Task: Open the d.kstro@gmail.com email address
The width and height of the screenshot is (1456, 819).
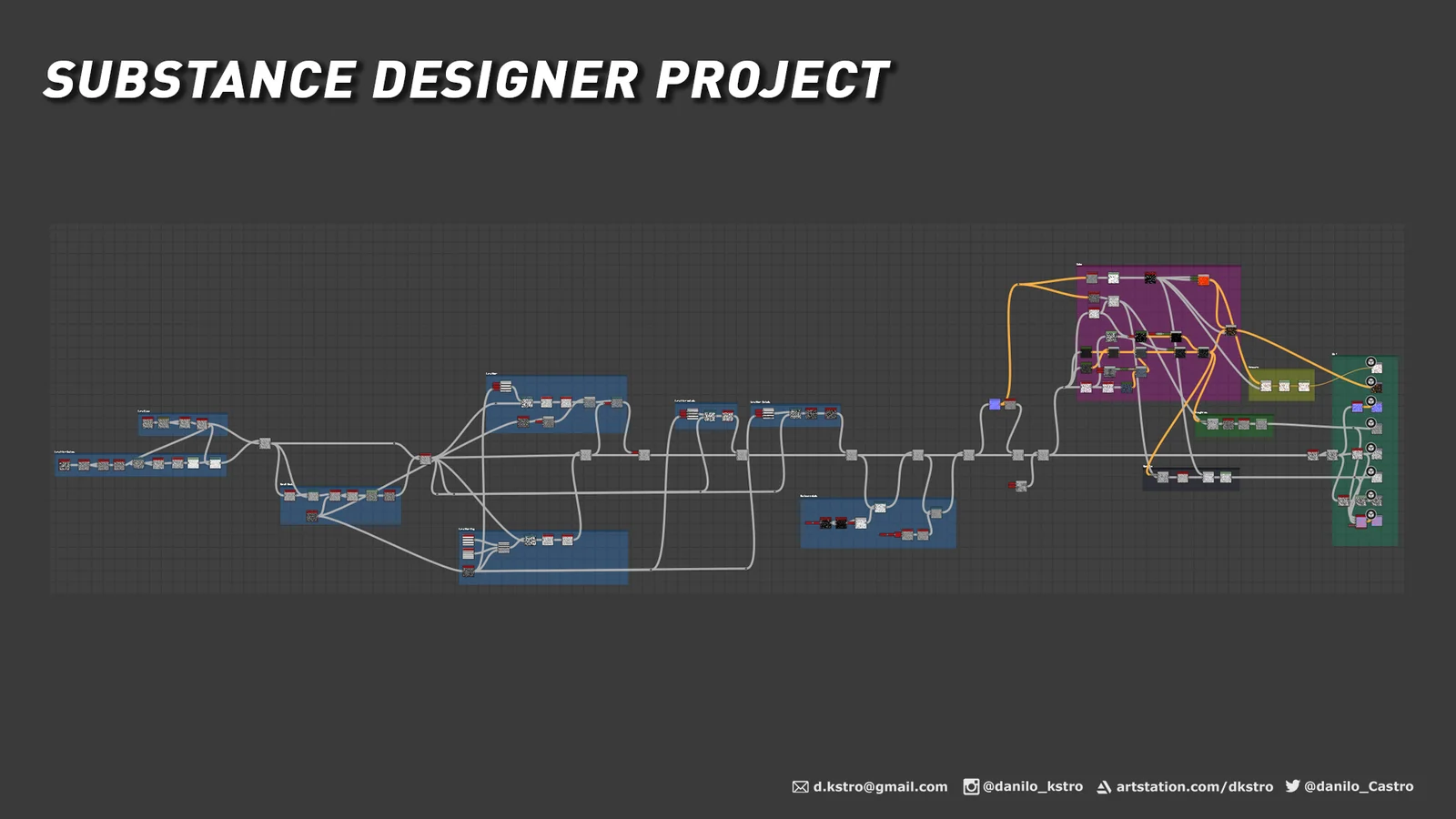Action: pyautogui.click(x=880, y=787)
